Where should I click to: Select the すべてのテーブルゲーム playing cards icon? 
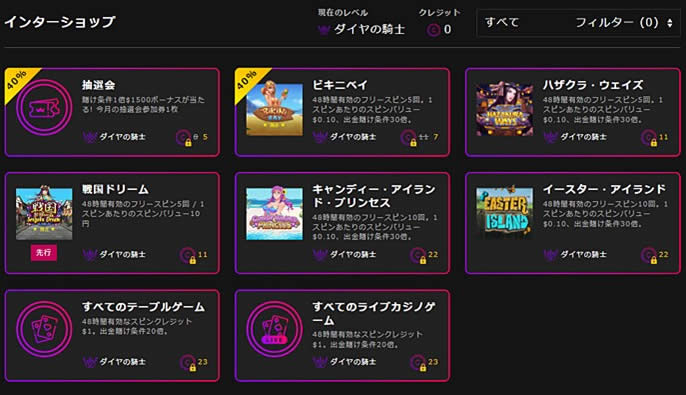44,329
